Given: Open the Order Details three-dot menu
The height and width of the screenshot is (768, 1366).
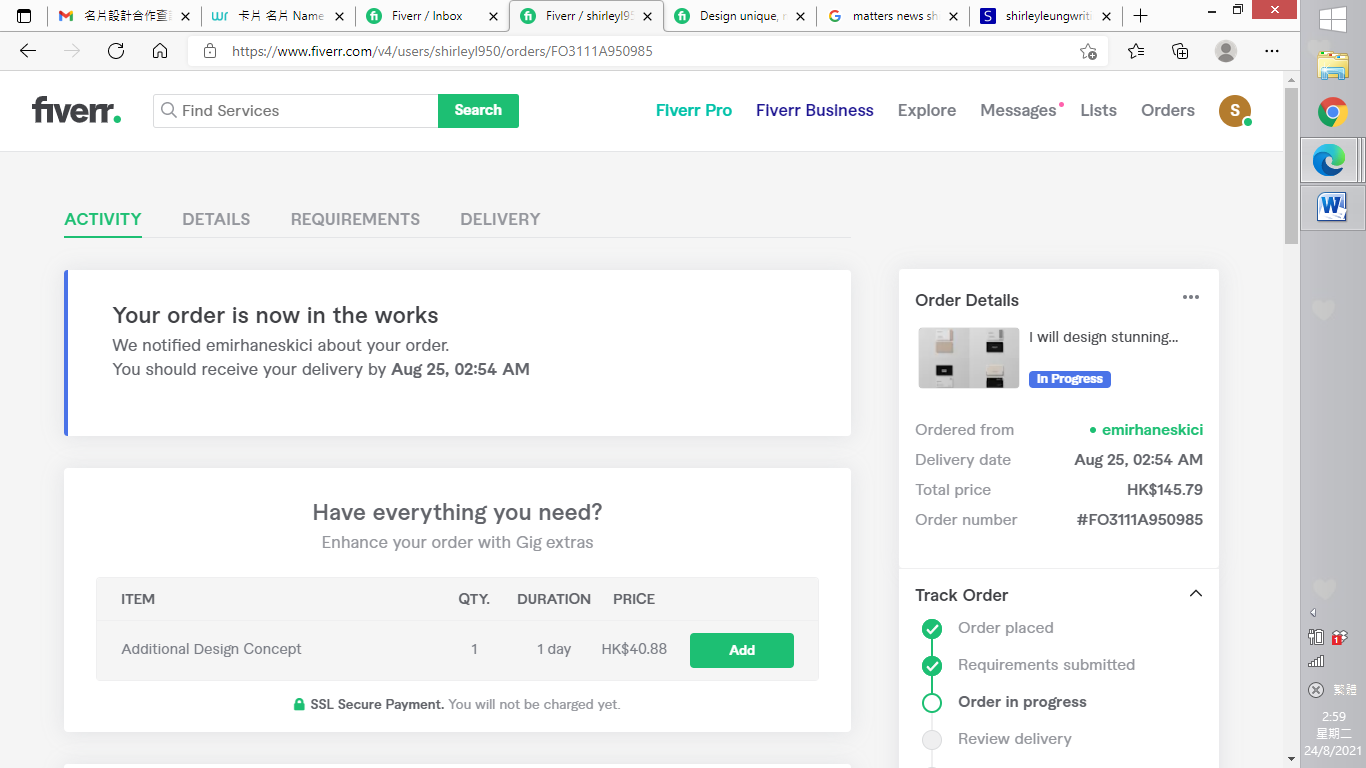Looking at the screenshot, I should (1190, 297).
